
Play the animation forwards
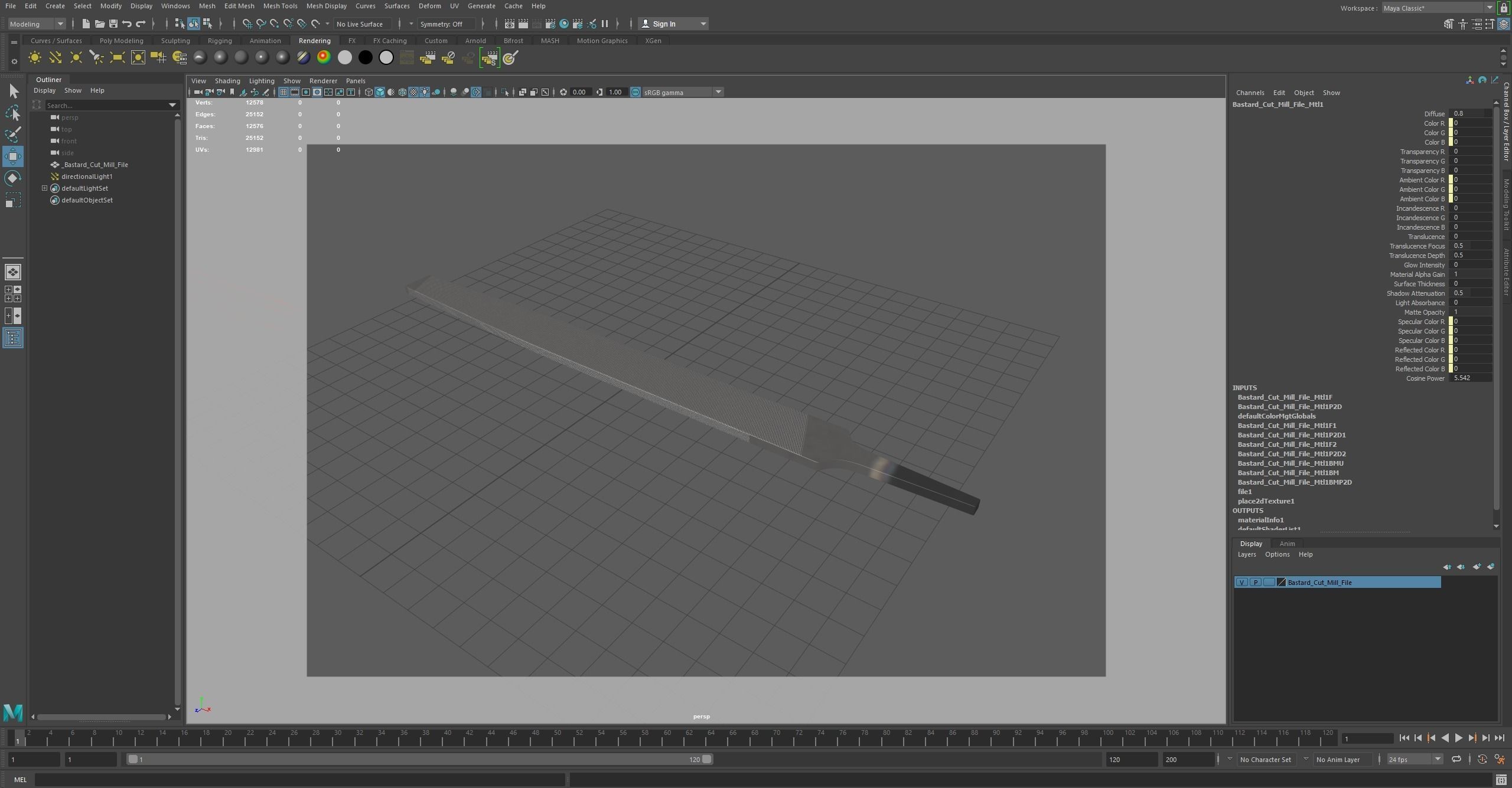click(1458, 738)
